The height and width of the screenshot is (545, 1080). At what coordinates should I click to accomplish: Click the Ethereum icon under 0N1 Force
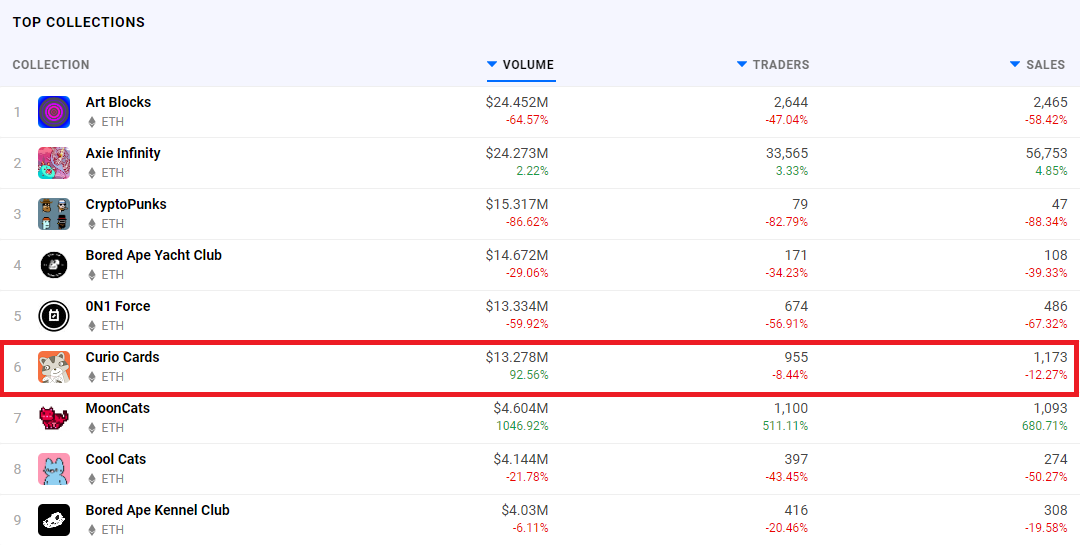tap(91, 326)
